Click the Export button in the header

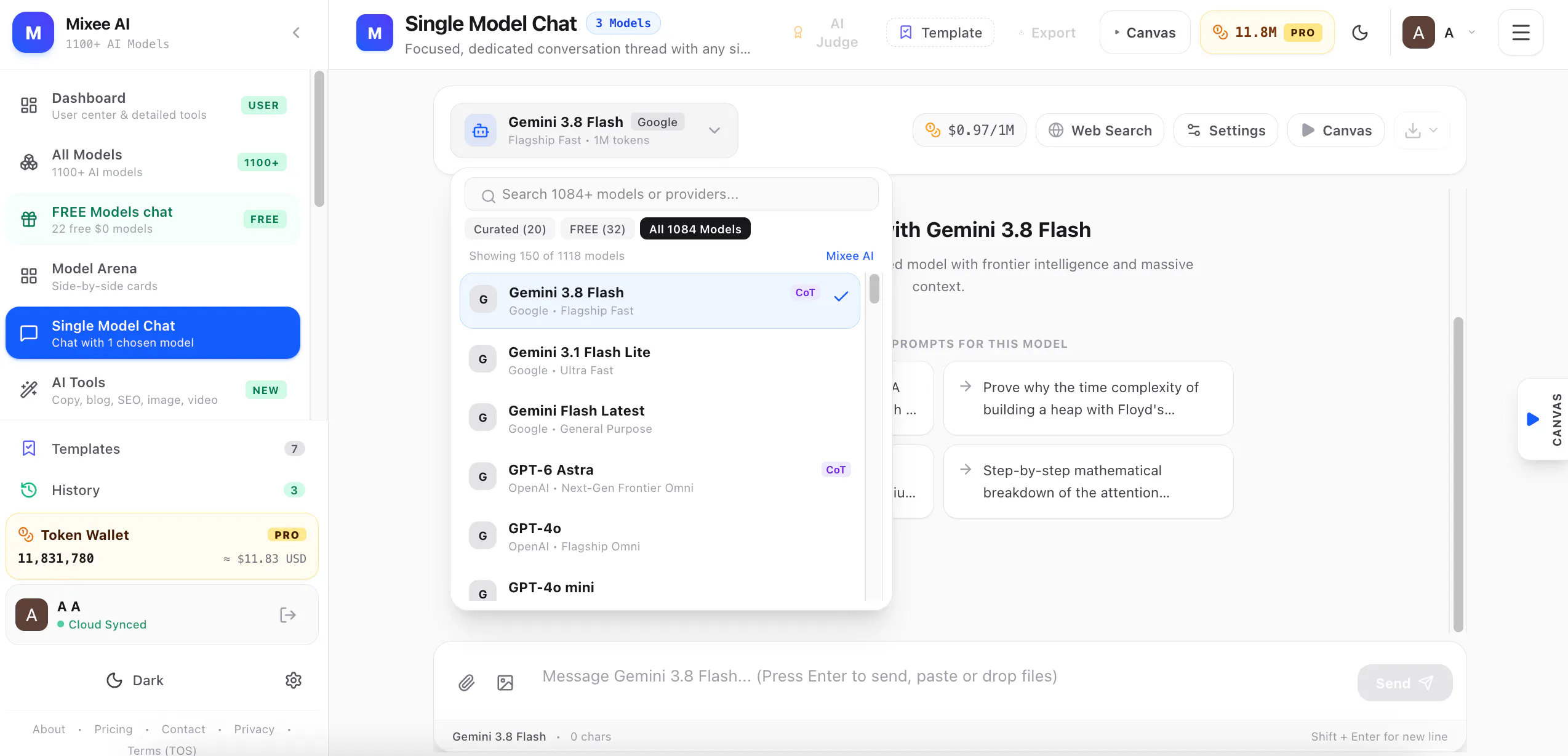coord(1047,33)
